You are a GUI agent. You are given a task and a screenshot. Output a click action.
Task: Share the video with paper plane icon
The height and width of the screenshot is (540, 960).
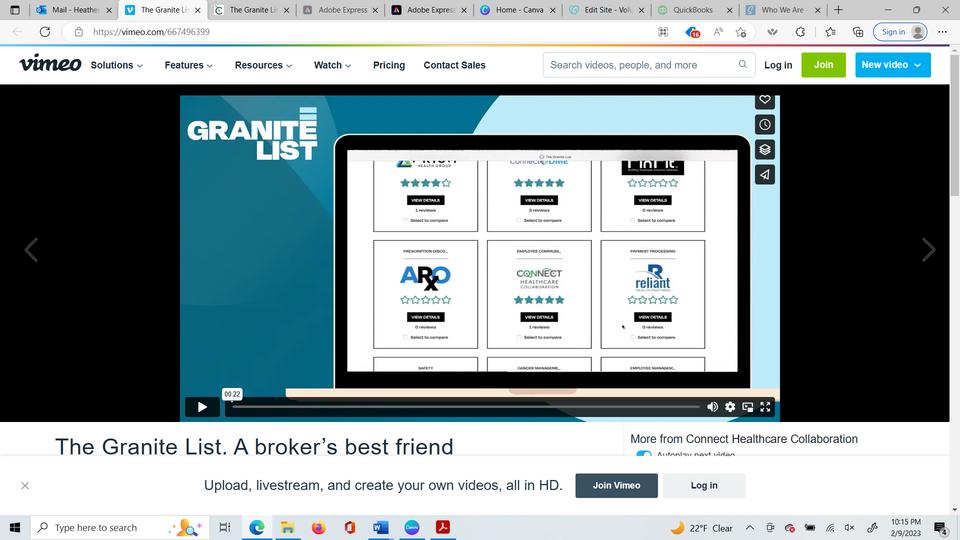[x=765, y=174]
